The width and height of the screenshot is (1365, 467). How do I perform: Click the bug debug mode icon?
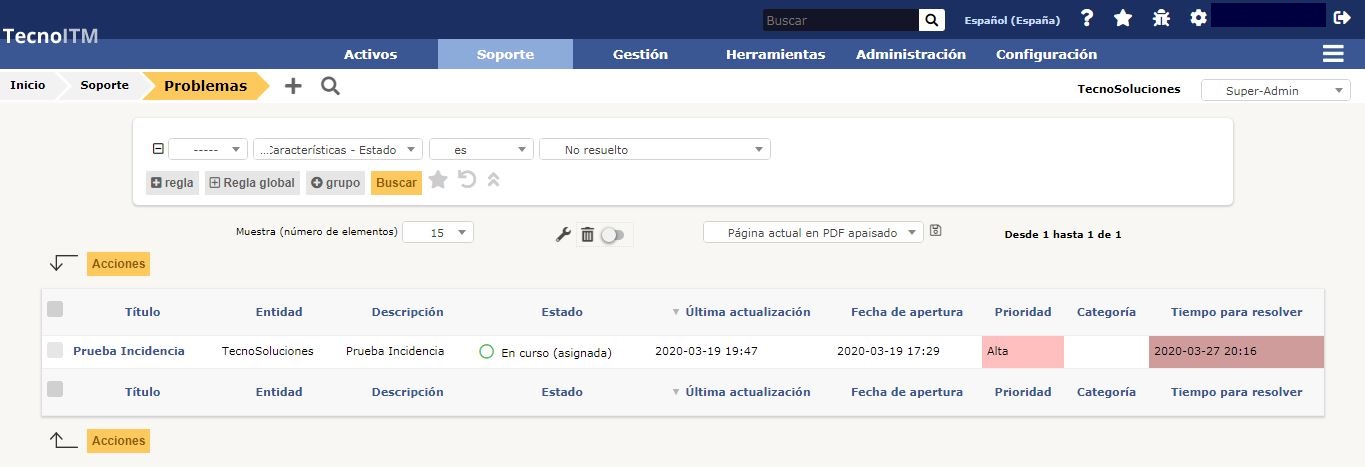[1161, 18]
